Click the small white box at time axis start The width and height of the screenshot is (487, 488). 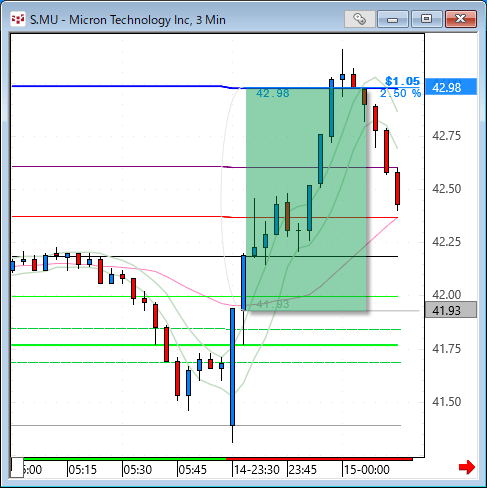pyautogui.click(x=17, y=467)
